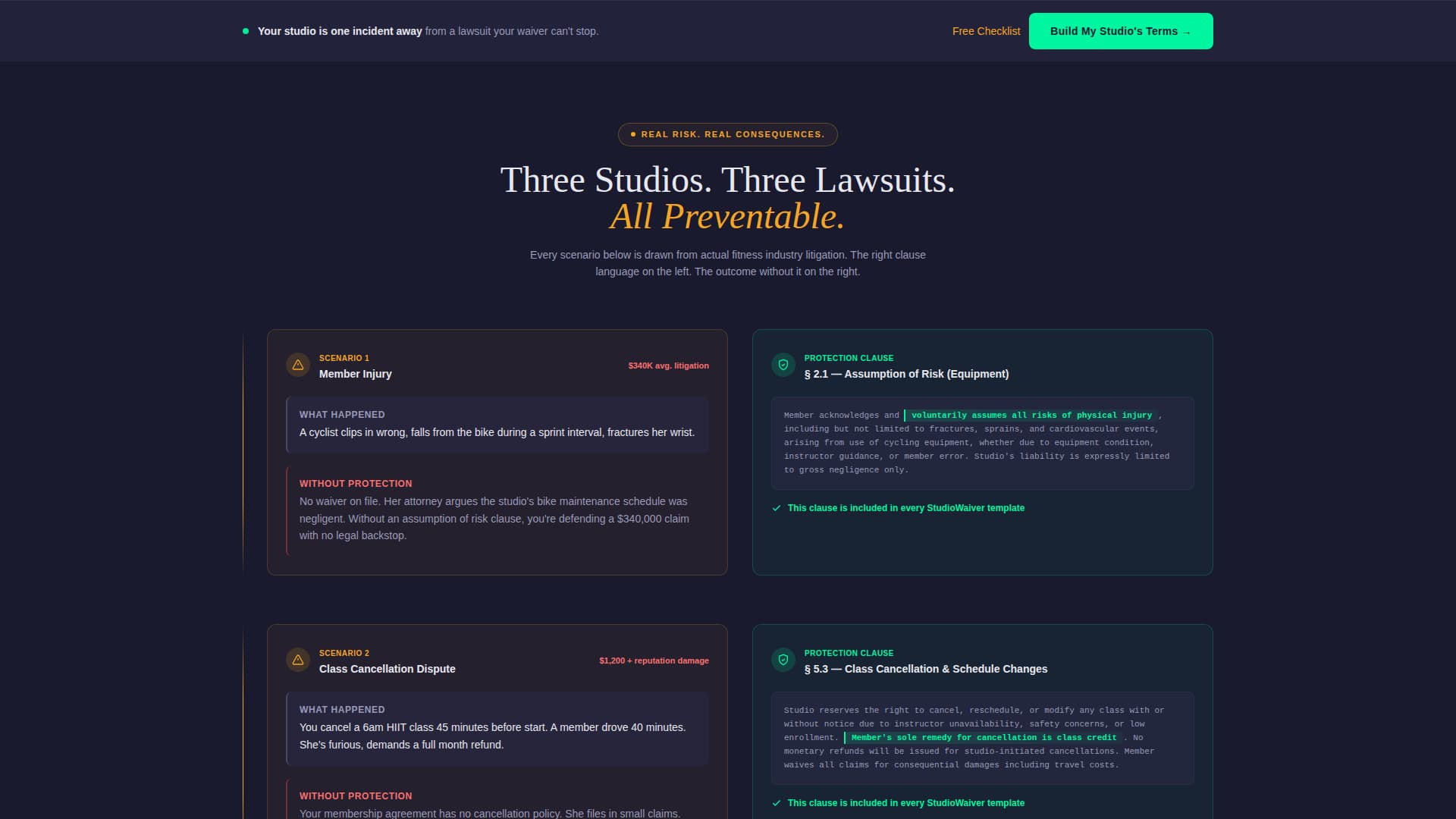Click the warning triangle icon for Scenario 1

pyautogui.click(x=298, y=365)
